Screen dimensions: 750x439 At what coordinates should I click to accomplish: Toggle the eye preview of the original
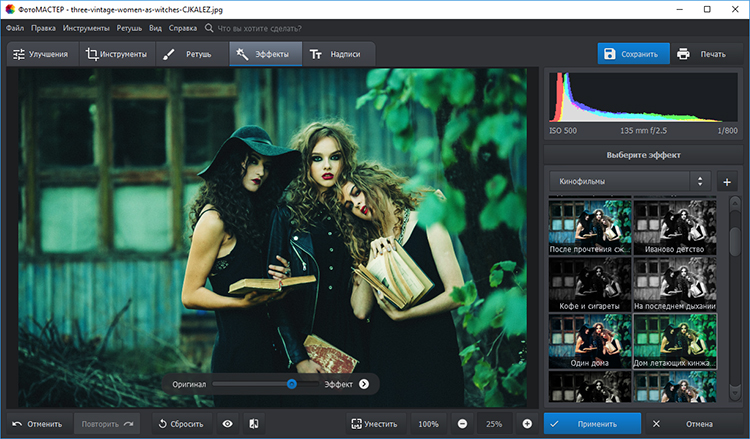click(x=228, y=424)
